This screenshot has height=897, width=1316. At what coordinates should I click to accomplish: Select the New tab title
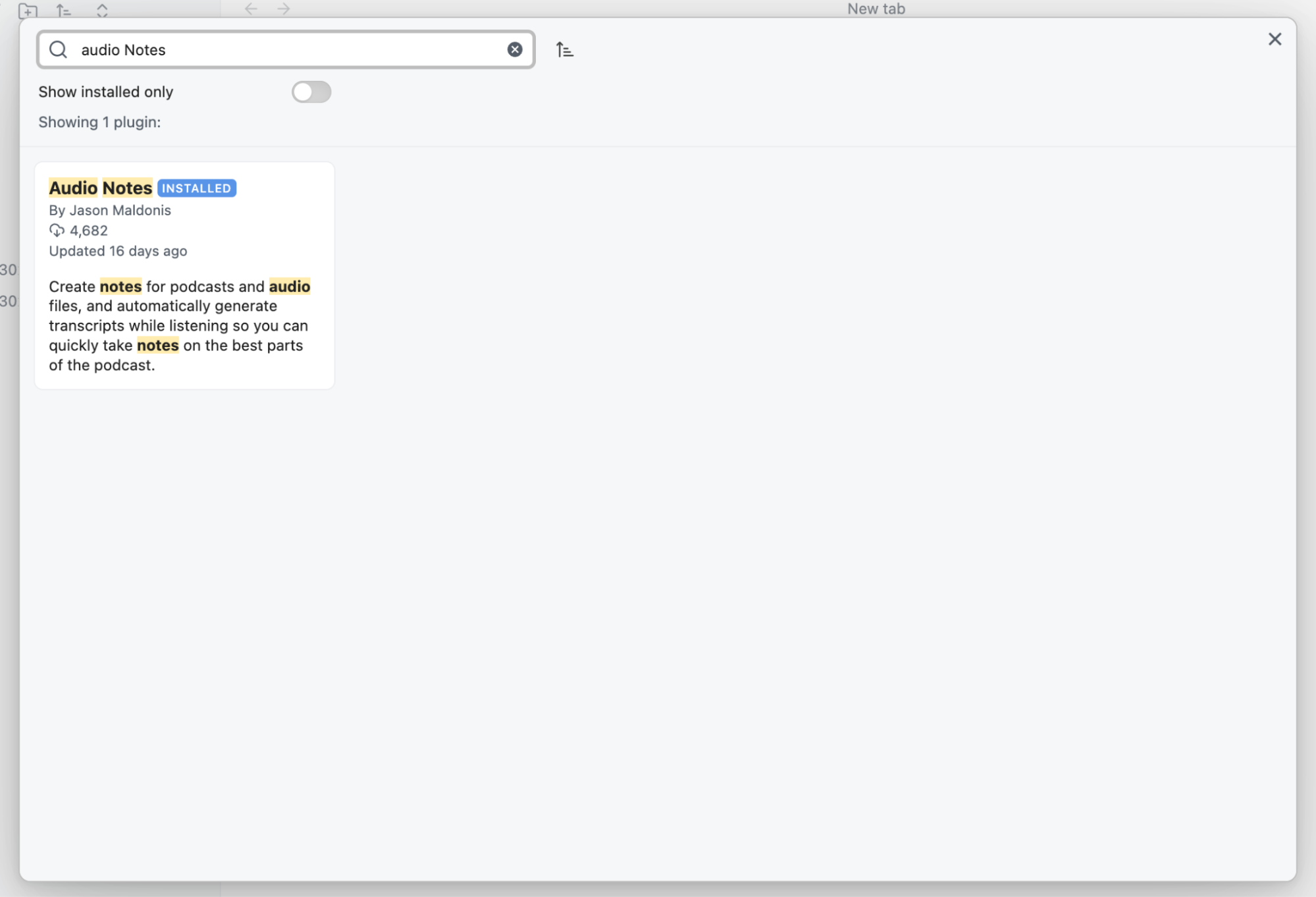(x=876, y=9)
